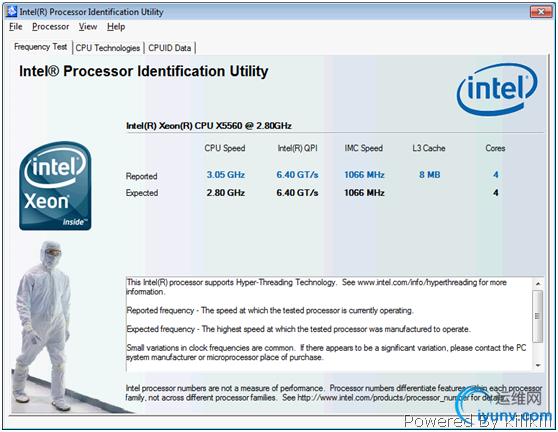Click the reported Cores value 4

point(496,175)
